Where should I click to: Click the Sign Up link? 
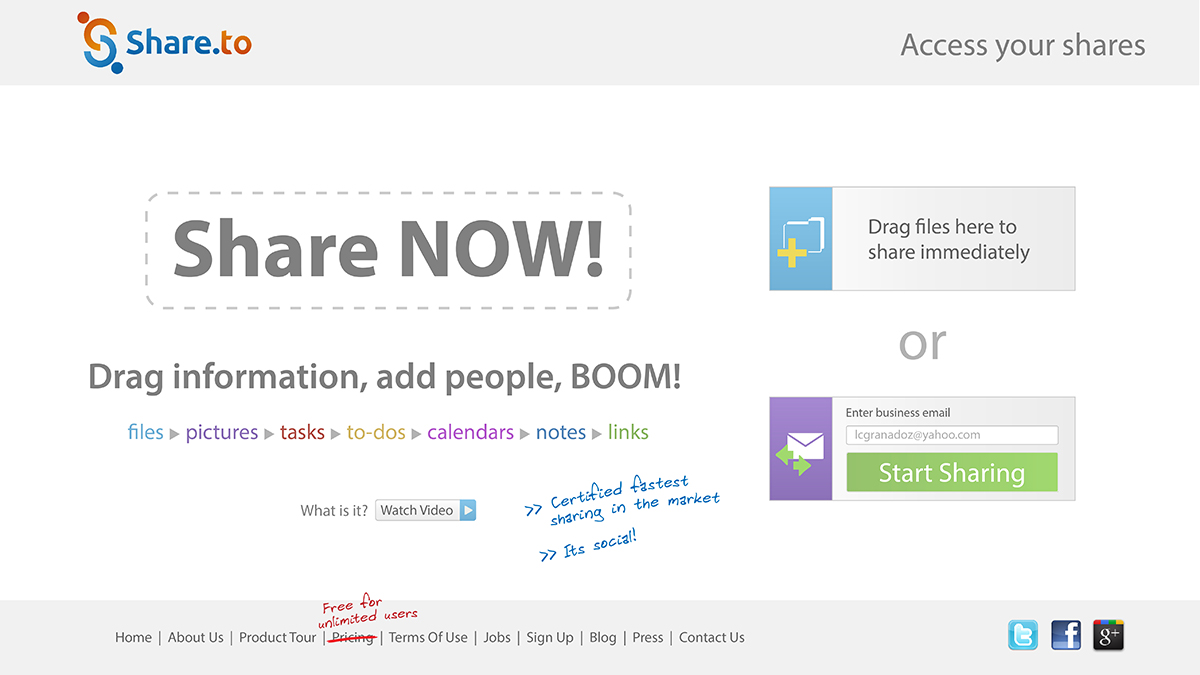tap(550, 637)
